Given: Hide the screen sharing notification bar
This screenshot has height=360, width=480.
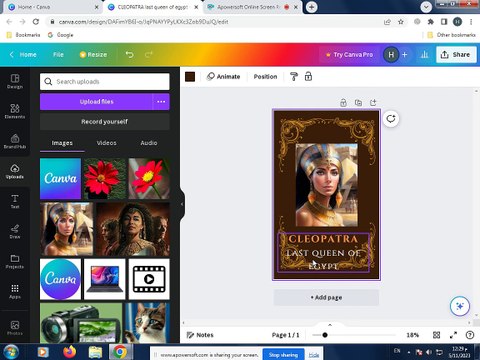Looking at the screenshot, I should click(x=313, y=355).
